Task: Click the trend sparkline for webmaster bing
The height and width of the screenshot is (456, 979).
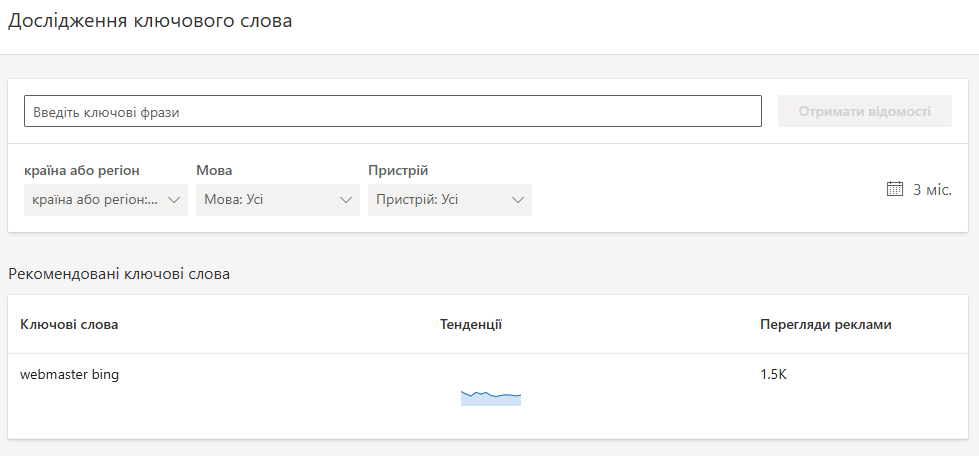Action: (x=490, y=398)
